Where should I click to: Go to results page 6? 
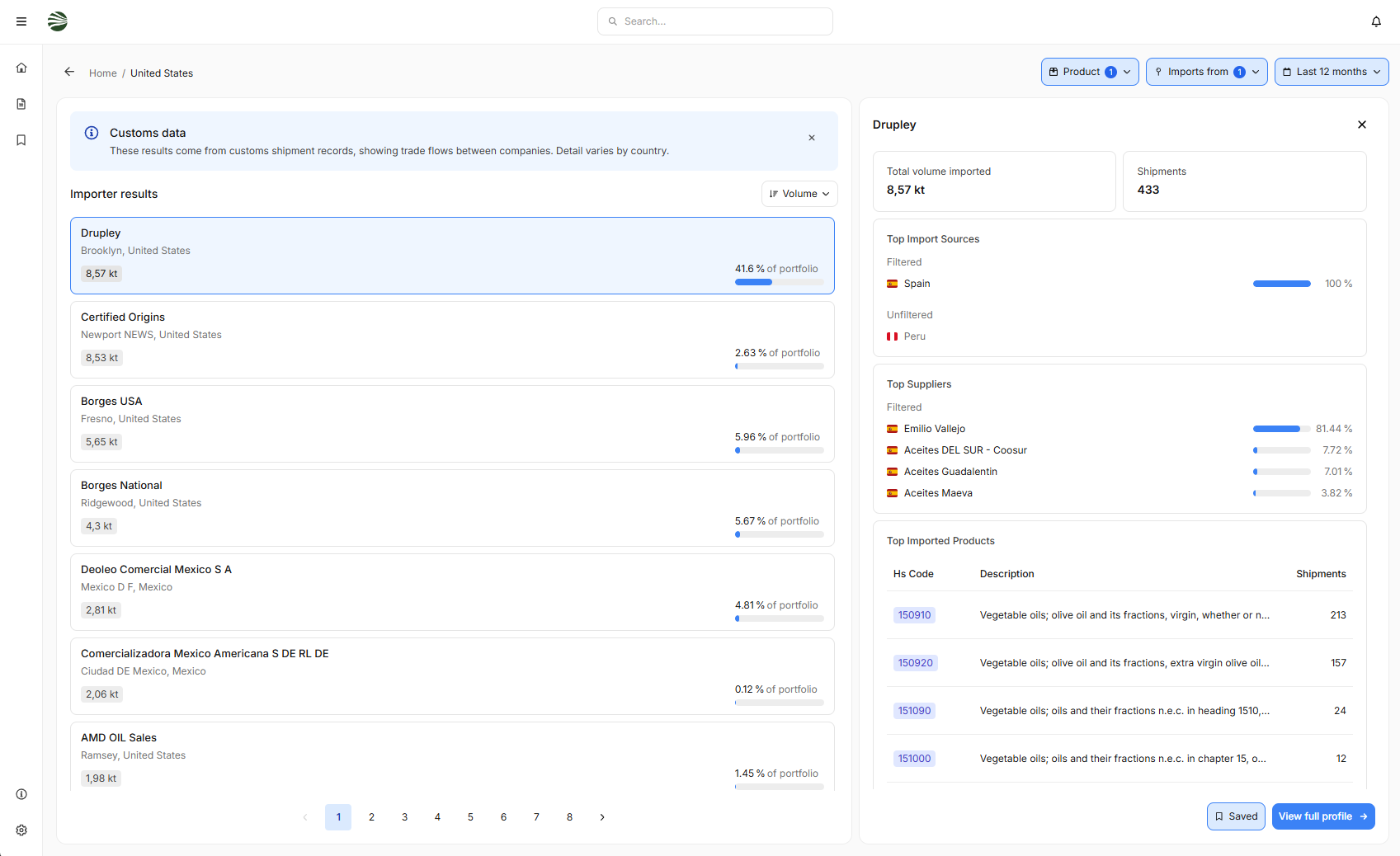pyautogui.click(x=503, y=817)
